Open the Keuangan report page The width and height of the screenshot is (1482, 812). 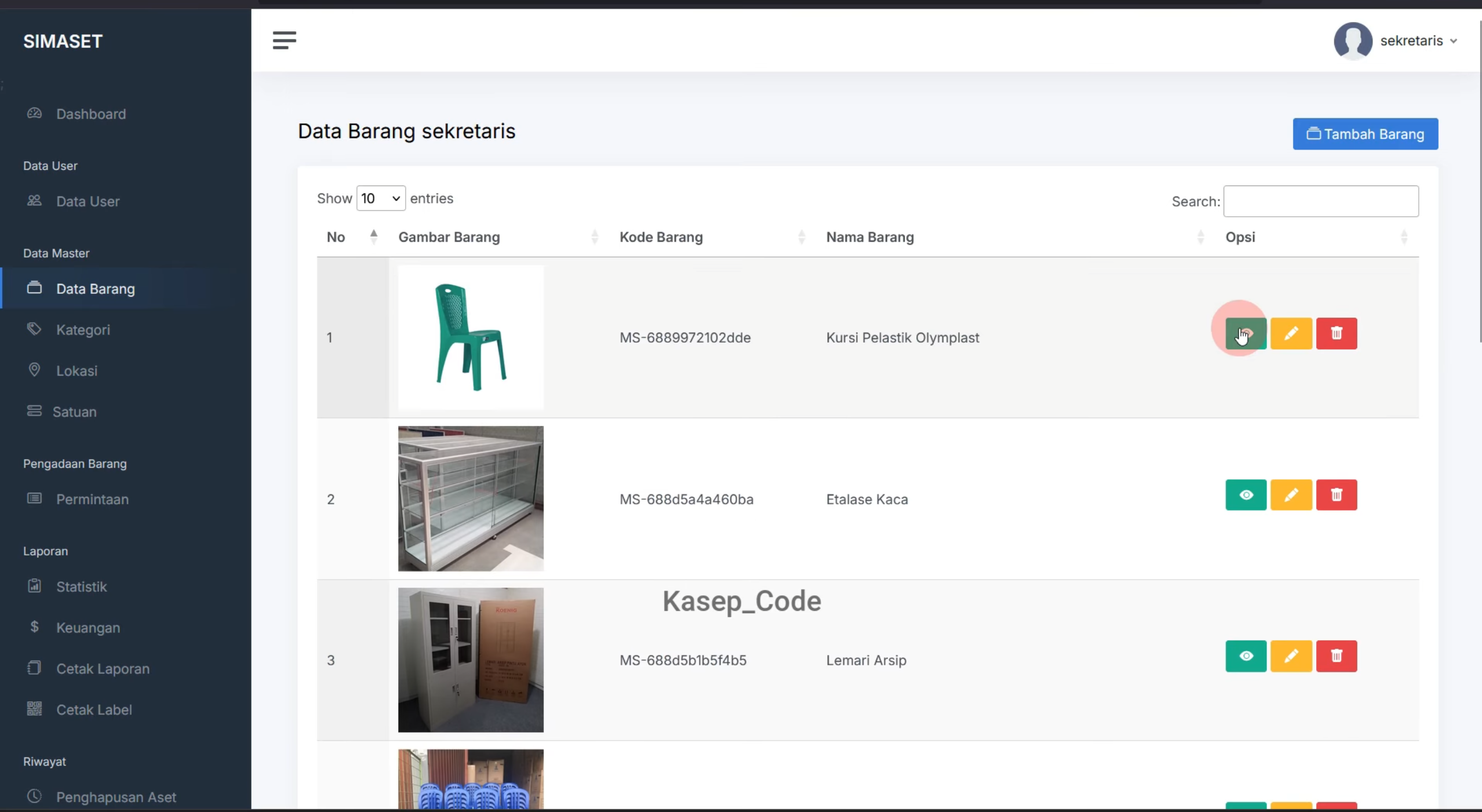[x=88, y=628]
